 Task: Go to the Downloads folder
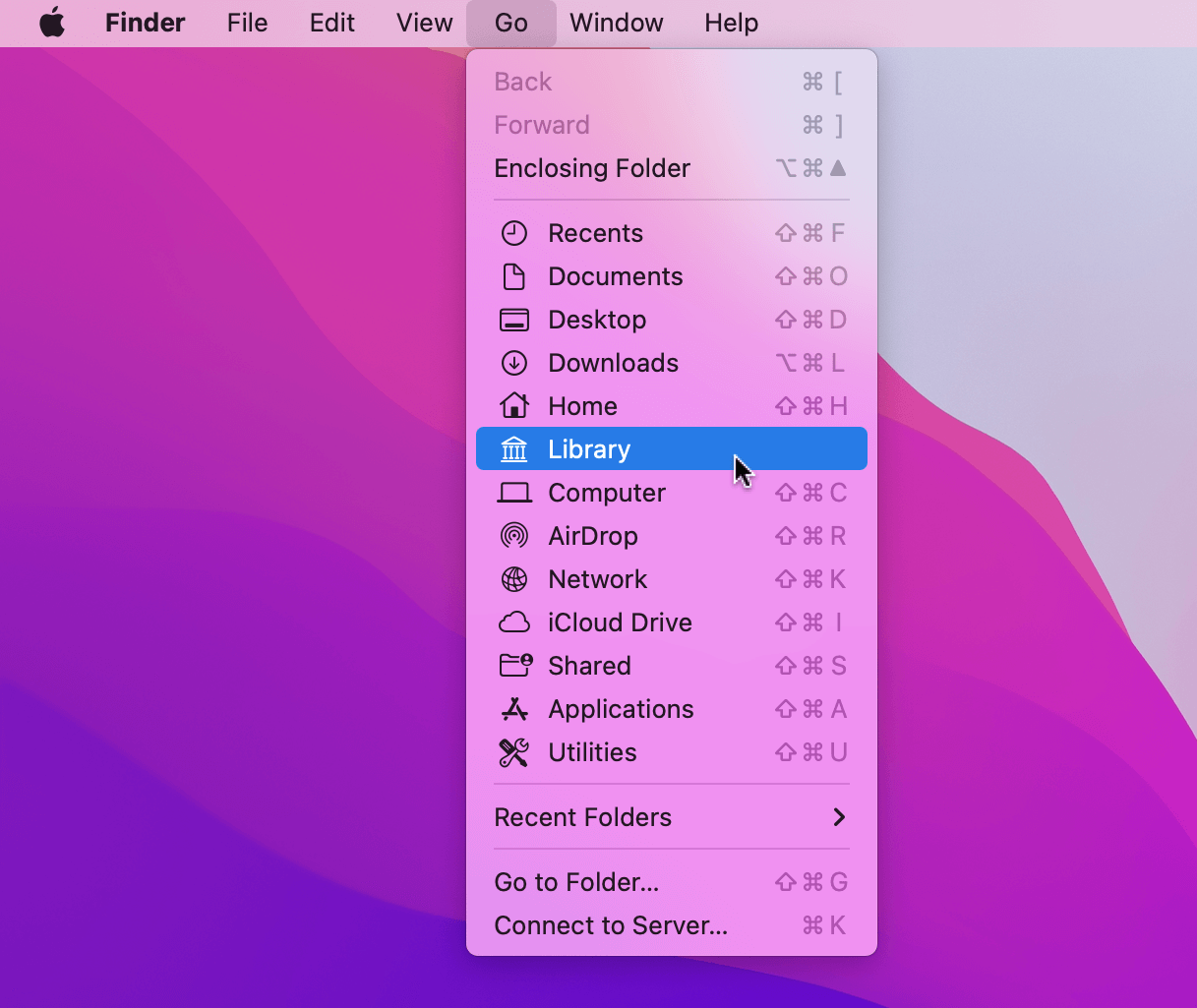672,363
